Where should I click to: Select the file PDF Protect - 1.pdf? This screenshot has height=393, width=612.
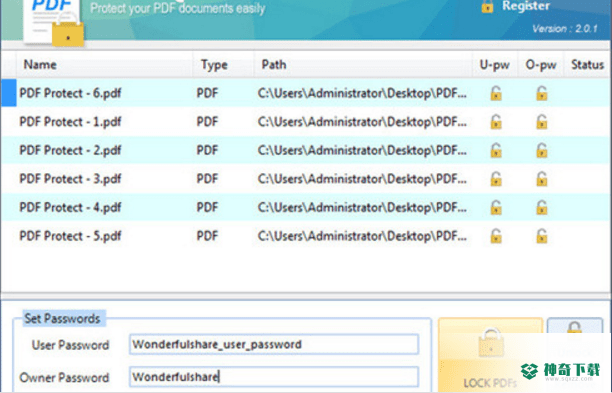tap(70, 122)
